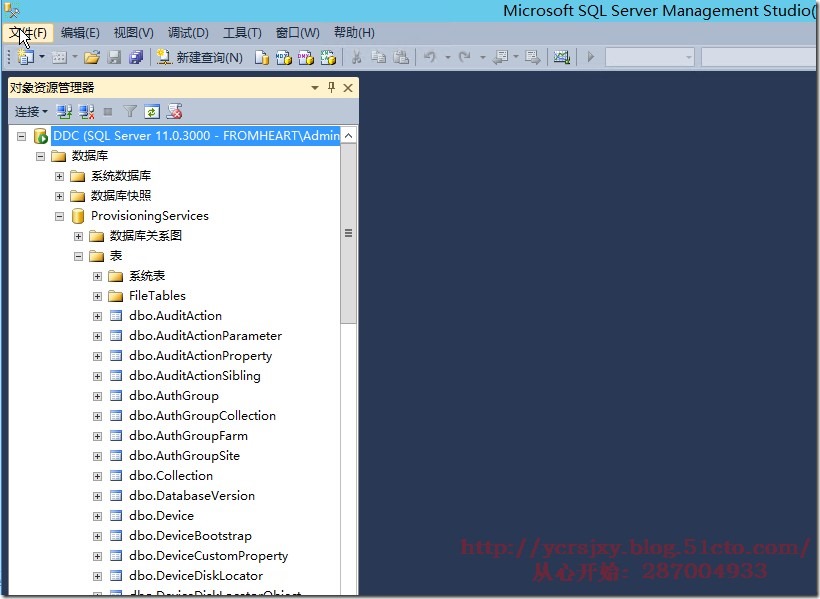Click the Copy icon in toolbar

(378, 56)
